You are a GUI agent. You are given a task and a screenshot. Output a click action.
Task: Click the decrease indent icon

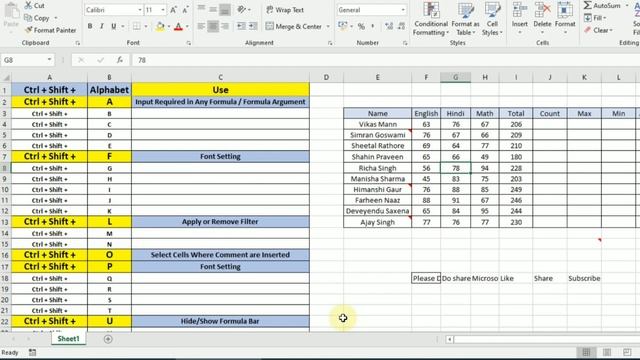(242, 27)
